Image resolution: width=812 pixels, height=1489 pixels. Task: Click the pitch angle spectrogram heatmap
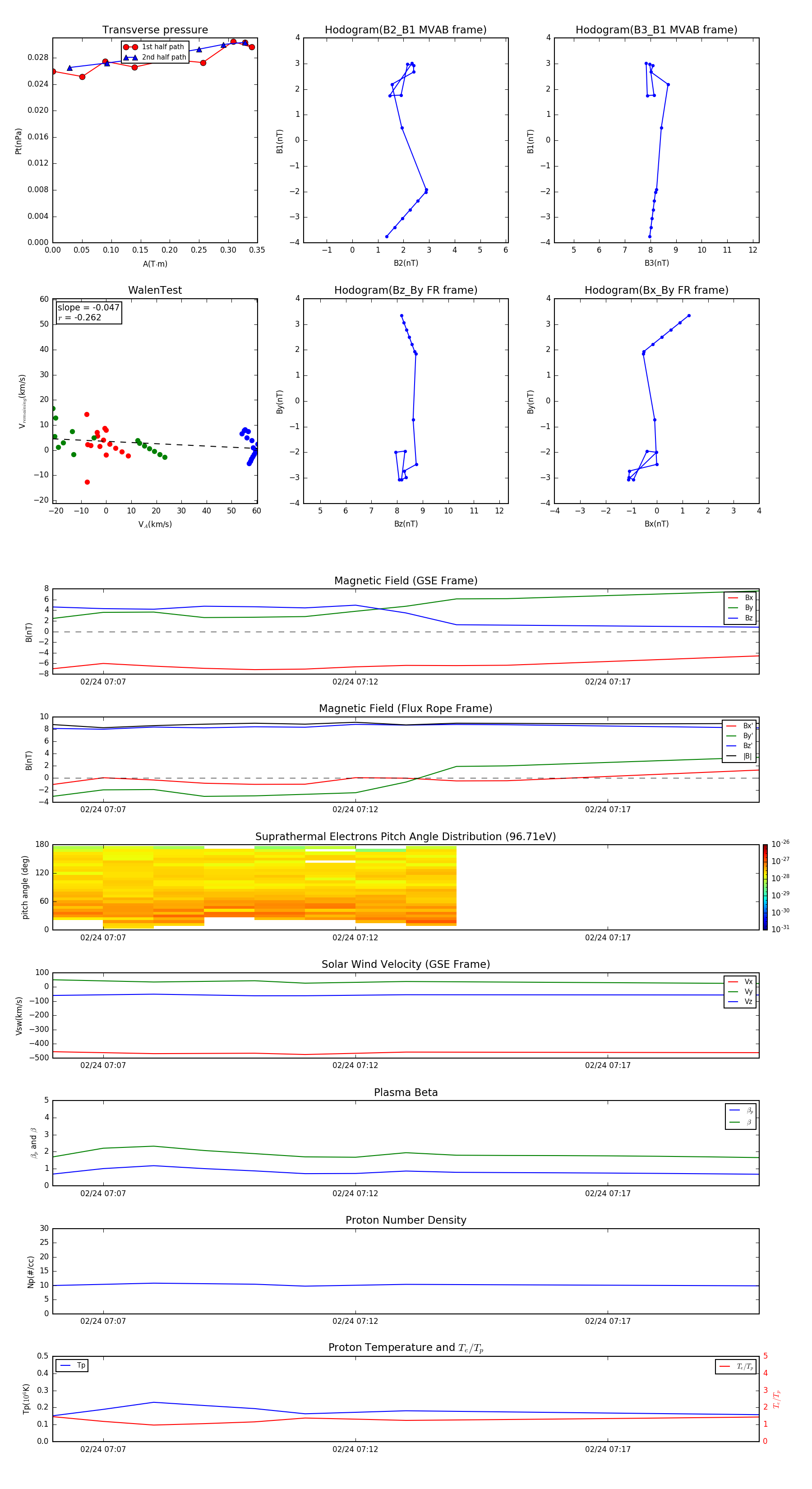click(x=254, y=886)
